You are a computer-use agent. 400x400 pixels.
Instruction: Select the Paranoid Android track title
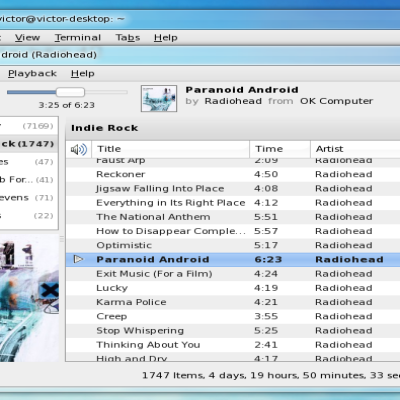click(153, 260)
